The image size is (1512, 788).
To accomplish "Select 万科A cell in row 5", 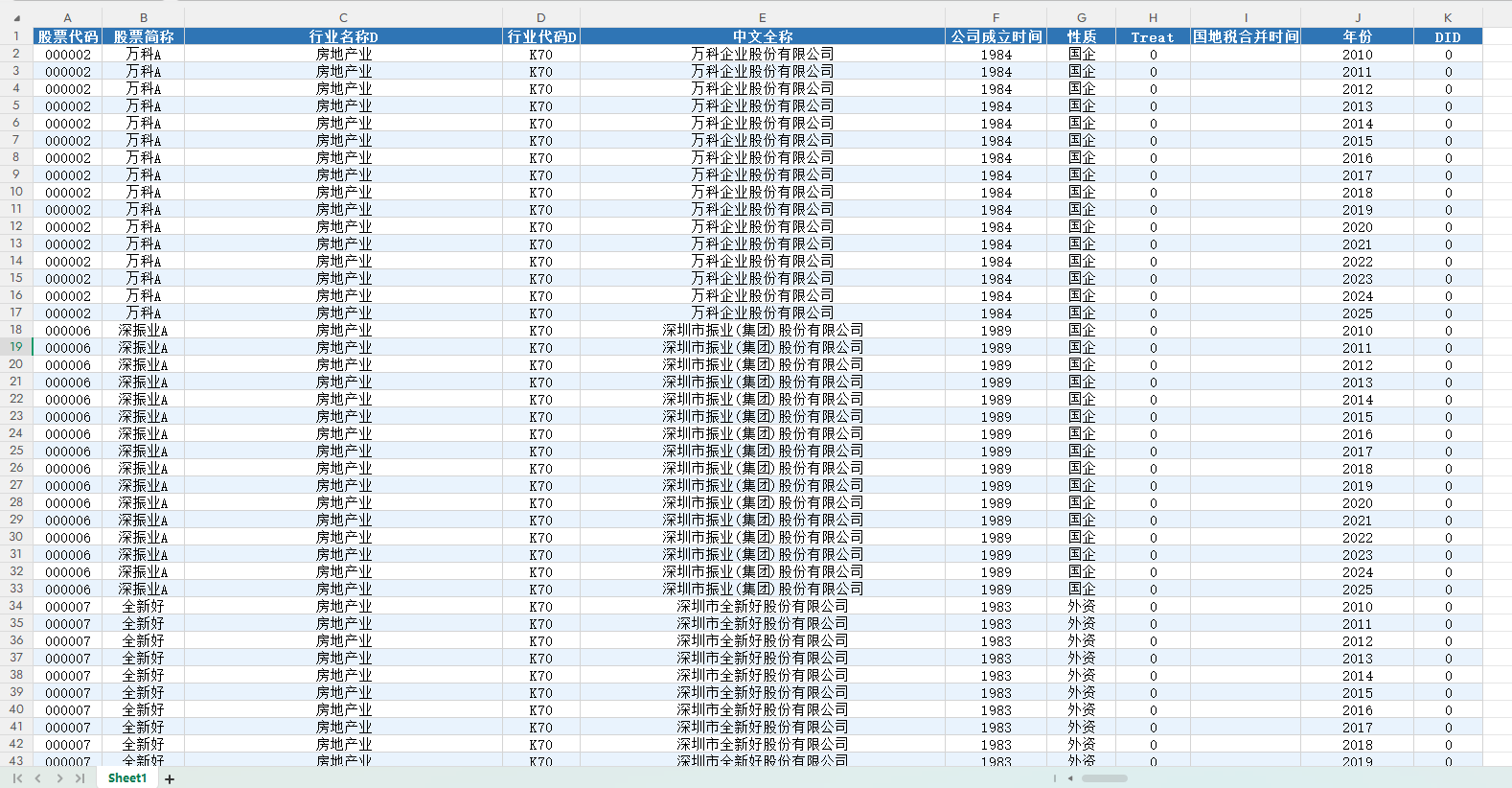I will coord(144,105).
